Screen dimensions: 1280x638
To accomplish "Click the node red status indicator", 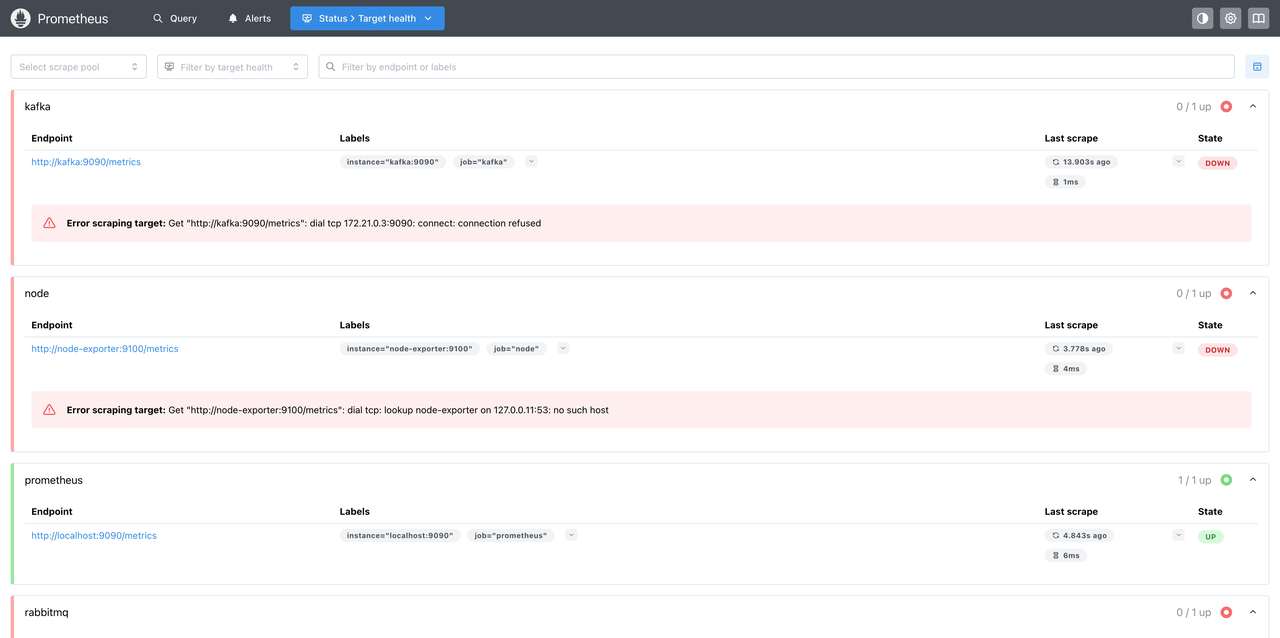I will click(1226, 294).
